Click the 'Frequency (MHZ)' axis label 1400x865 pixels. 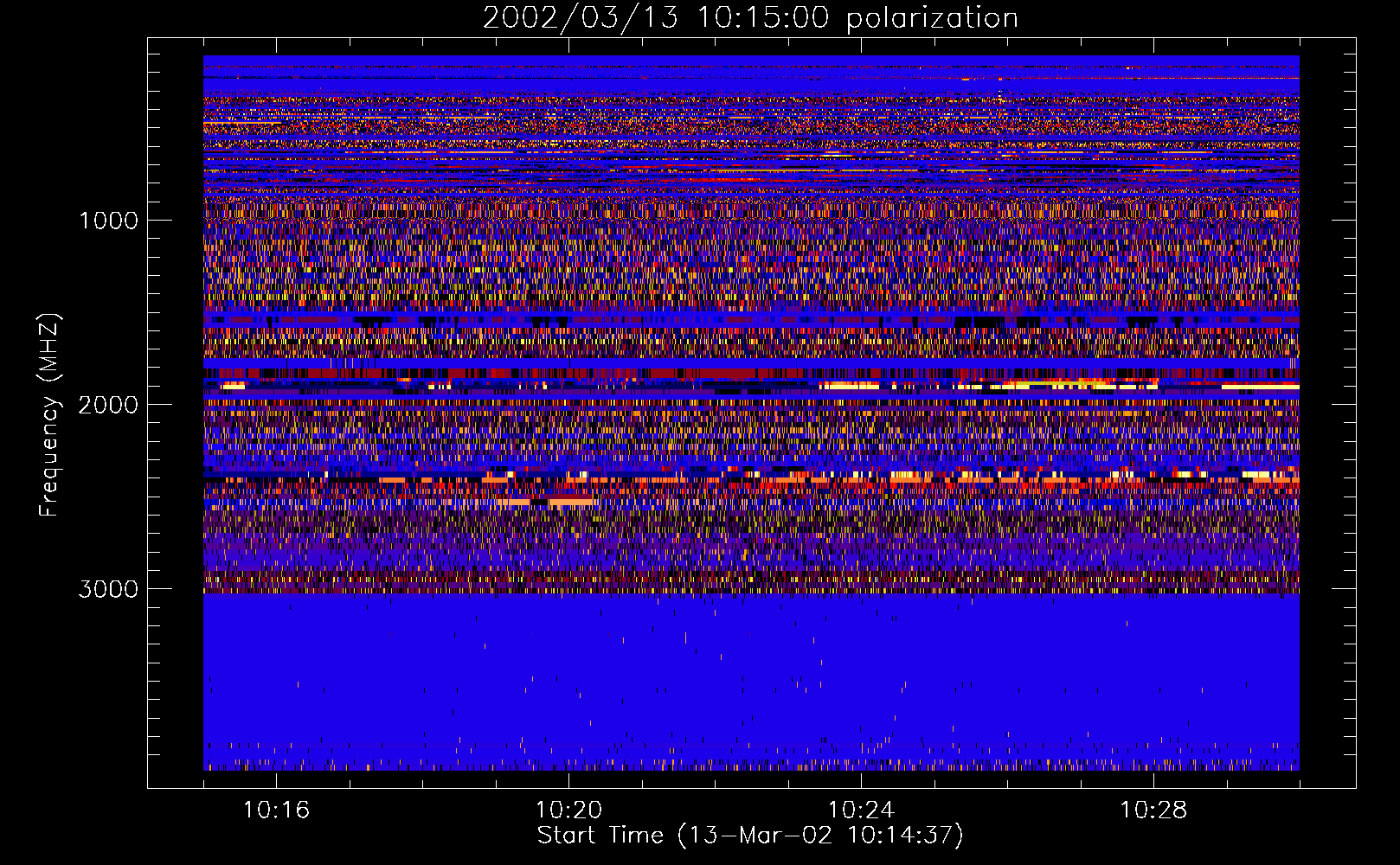coord(49,415)
